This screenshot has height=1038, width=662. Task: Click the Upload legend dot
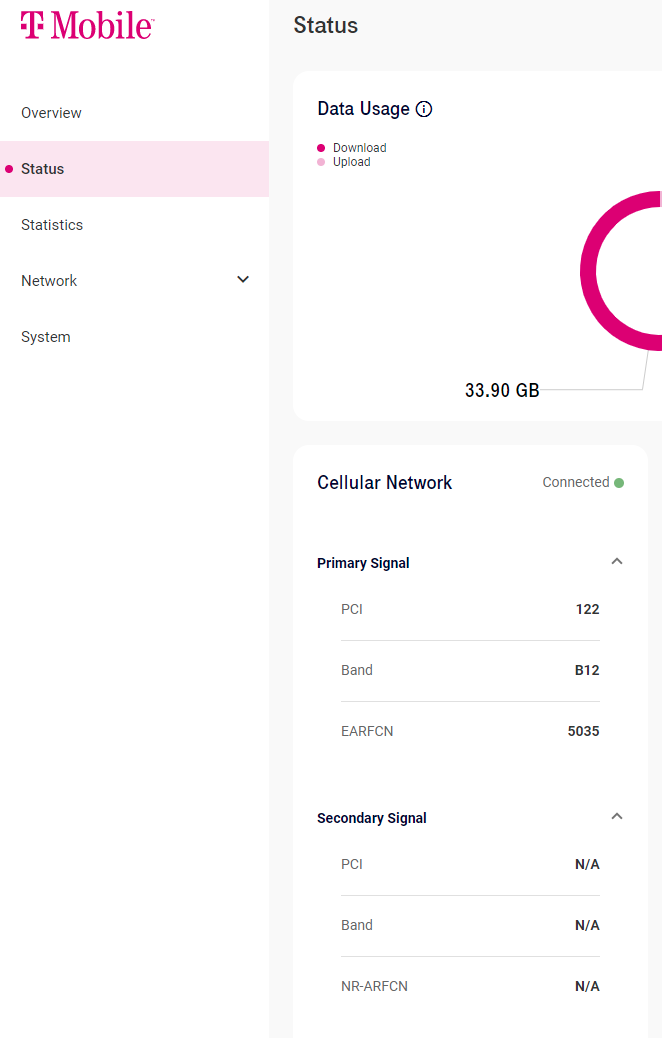321,162
